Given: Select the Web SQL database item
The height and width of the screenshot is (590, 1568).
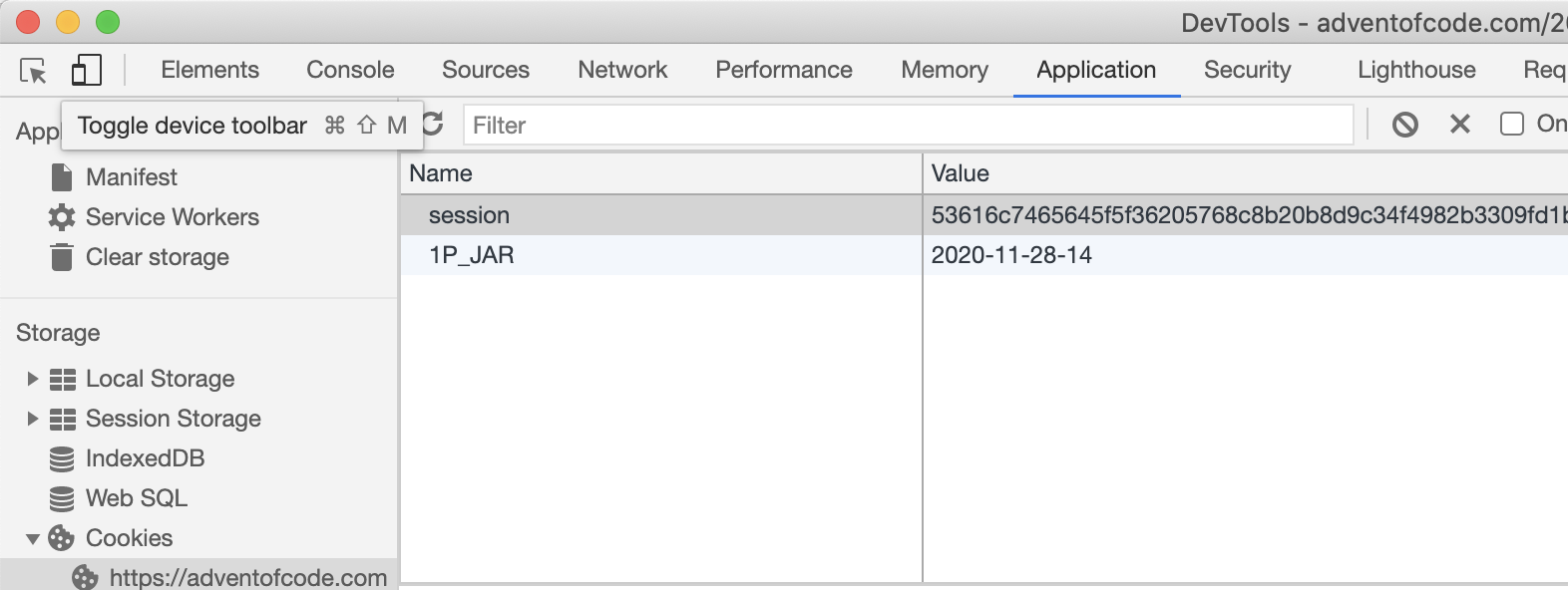Looking at the screenshot, I should pos(136,498).
